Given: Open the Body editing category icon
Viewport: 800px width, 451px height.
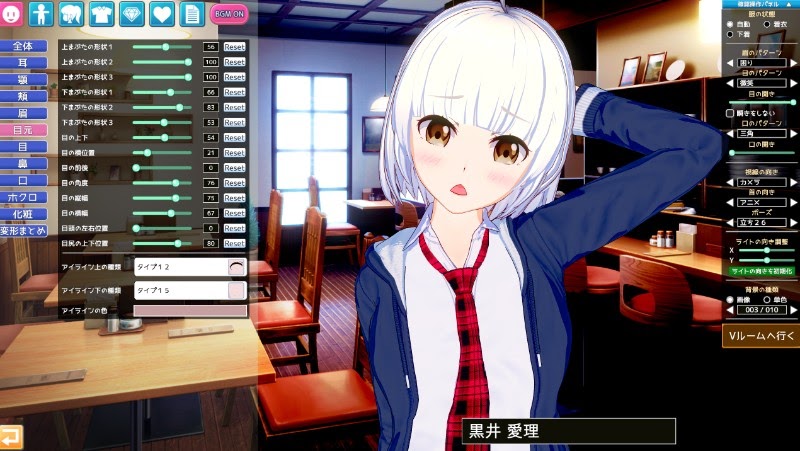Looking at the screenshot, I should tap(41, 14).
